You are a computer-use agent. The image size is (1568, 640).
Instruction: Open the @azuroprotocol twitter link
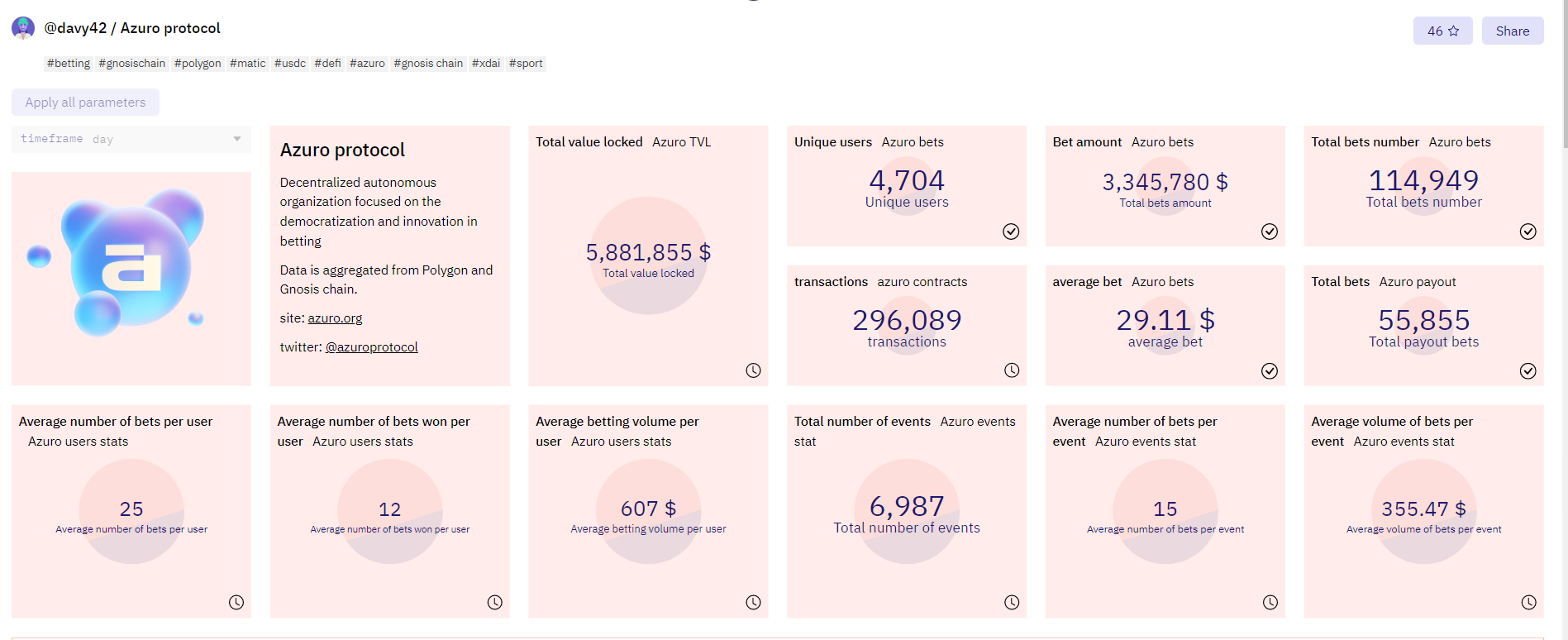coord(371,347)
